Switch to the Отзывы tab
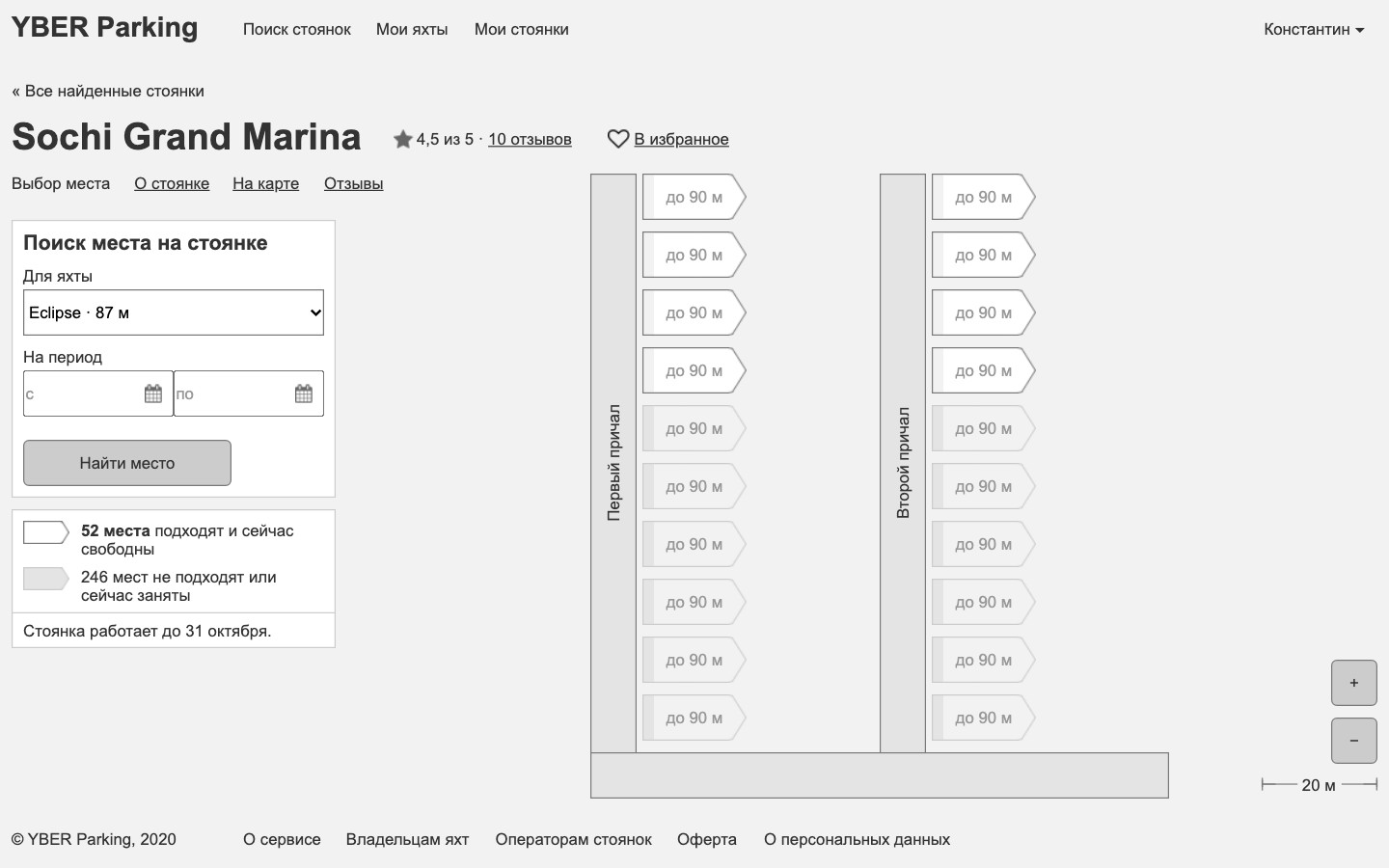 [x=353, y=183]
